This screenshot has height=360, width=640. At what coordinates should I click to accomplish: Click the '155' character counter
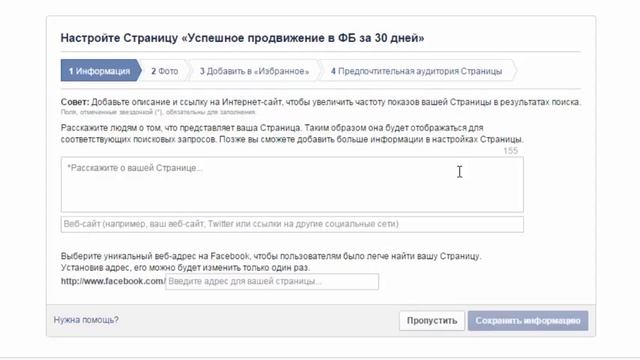click(510, 151)
